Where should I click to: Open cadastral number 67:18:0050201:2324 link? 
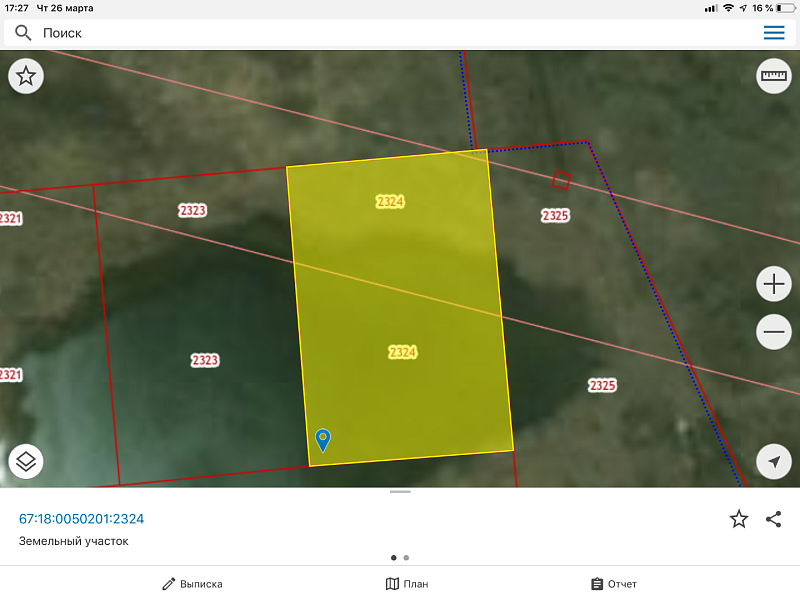coord(82,518)
